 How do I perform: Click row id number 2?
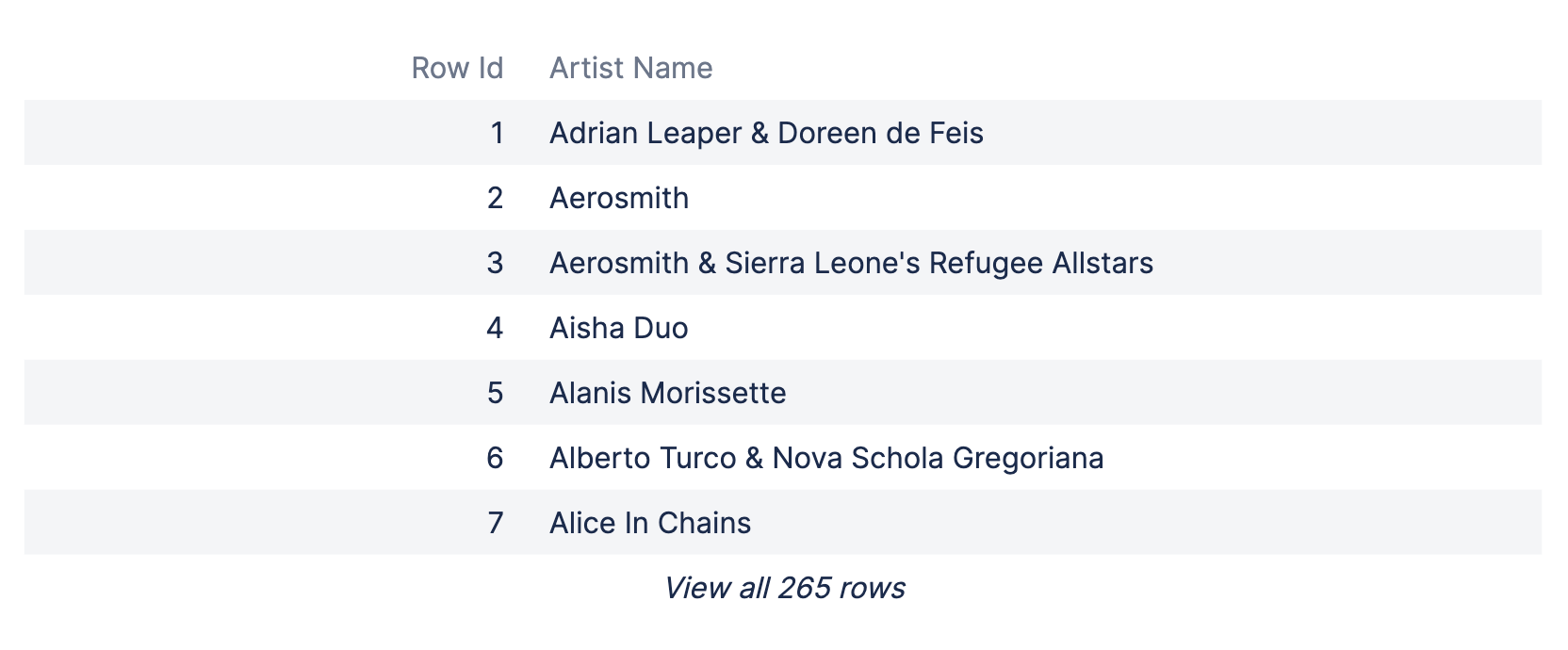(x=495, y=198)
